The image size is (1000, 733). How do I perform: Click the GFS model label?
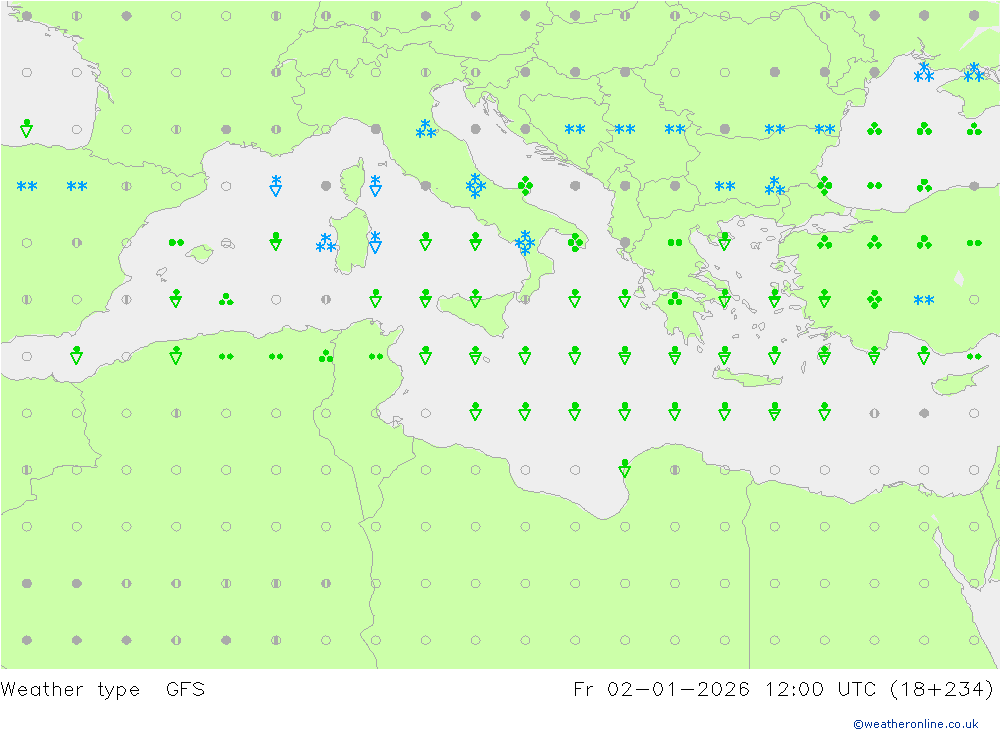tap(185, 689)
